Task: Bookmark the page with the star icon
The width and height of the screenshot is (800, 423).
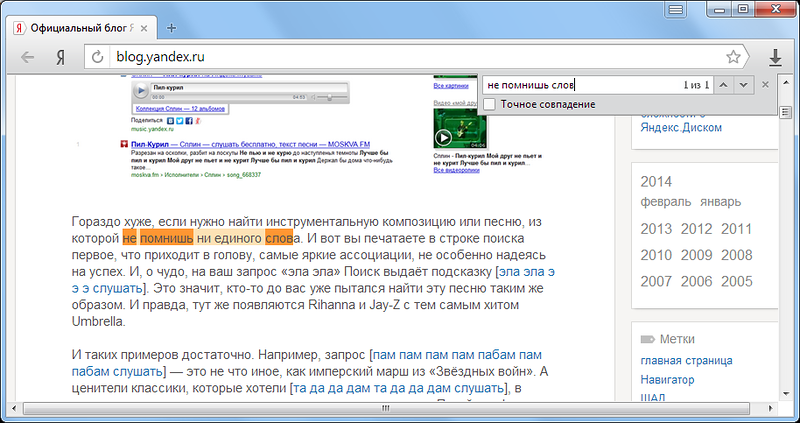Action: click(x=733, y=57)
